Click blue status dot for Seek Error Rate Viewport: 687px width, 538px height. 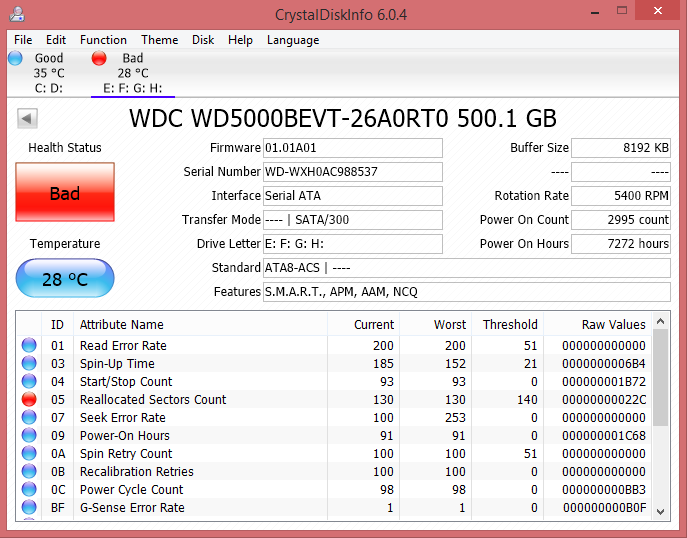pyautogui.click(x=29, y=417)
